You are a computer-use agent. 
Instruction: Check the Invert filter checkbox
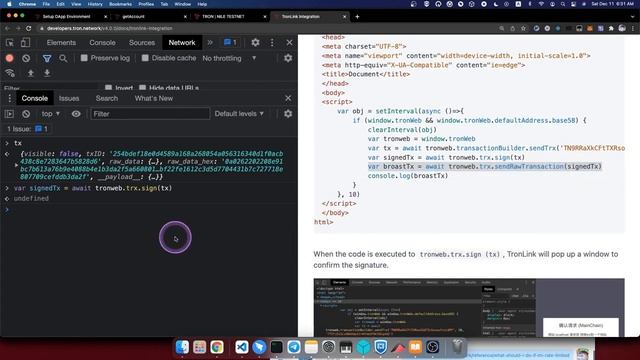pyautogui.click(x=108, y=88)
